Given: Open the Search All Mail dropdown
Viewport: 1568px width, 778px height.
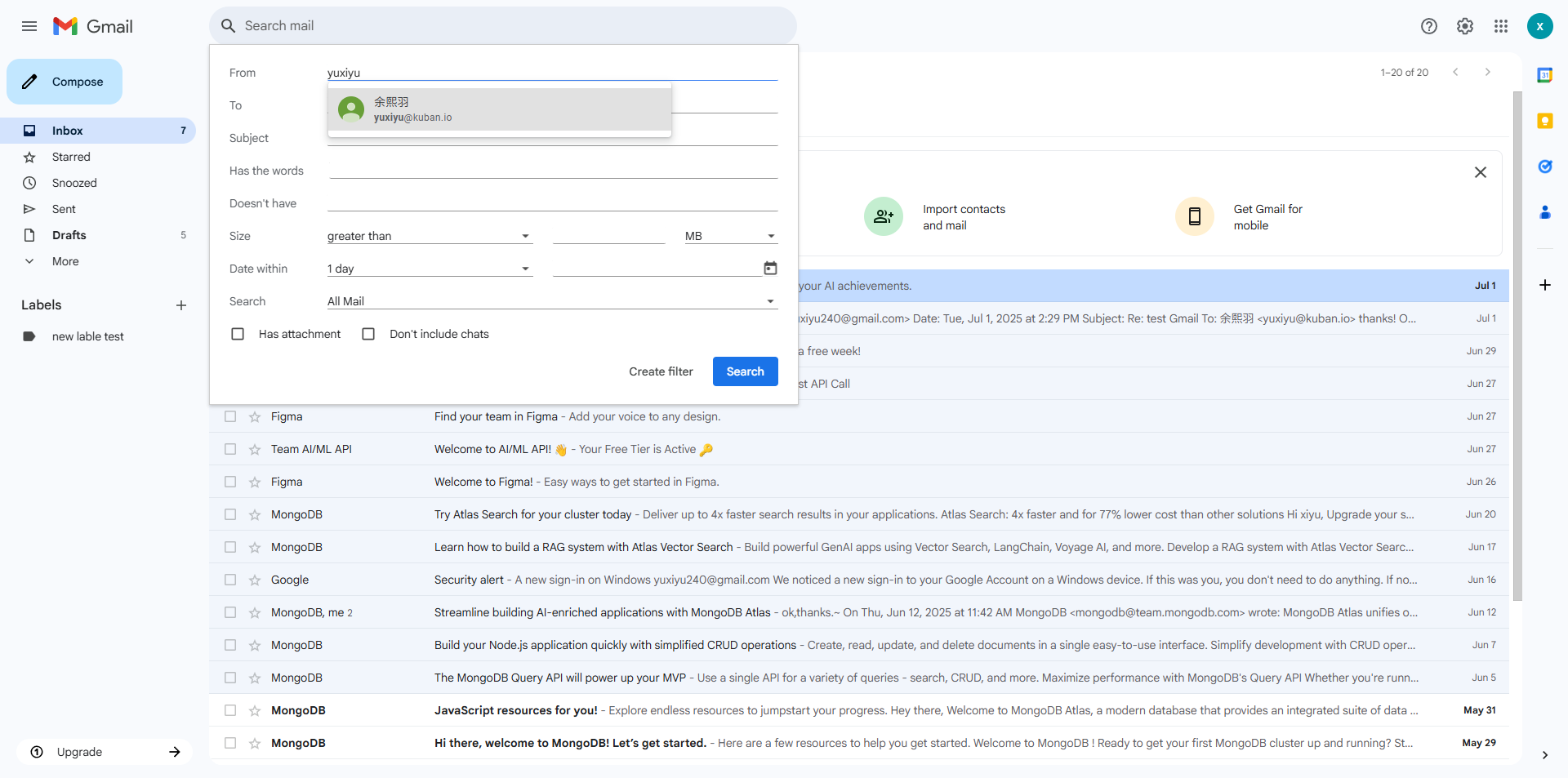Looking at the screenshot, I should [552, 301].
